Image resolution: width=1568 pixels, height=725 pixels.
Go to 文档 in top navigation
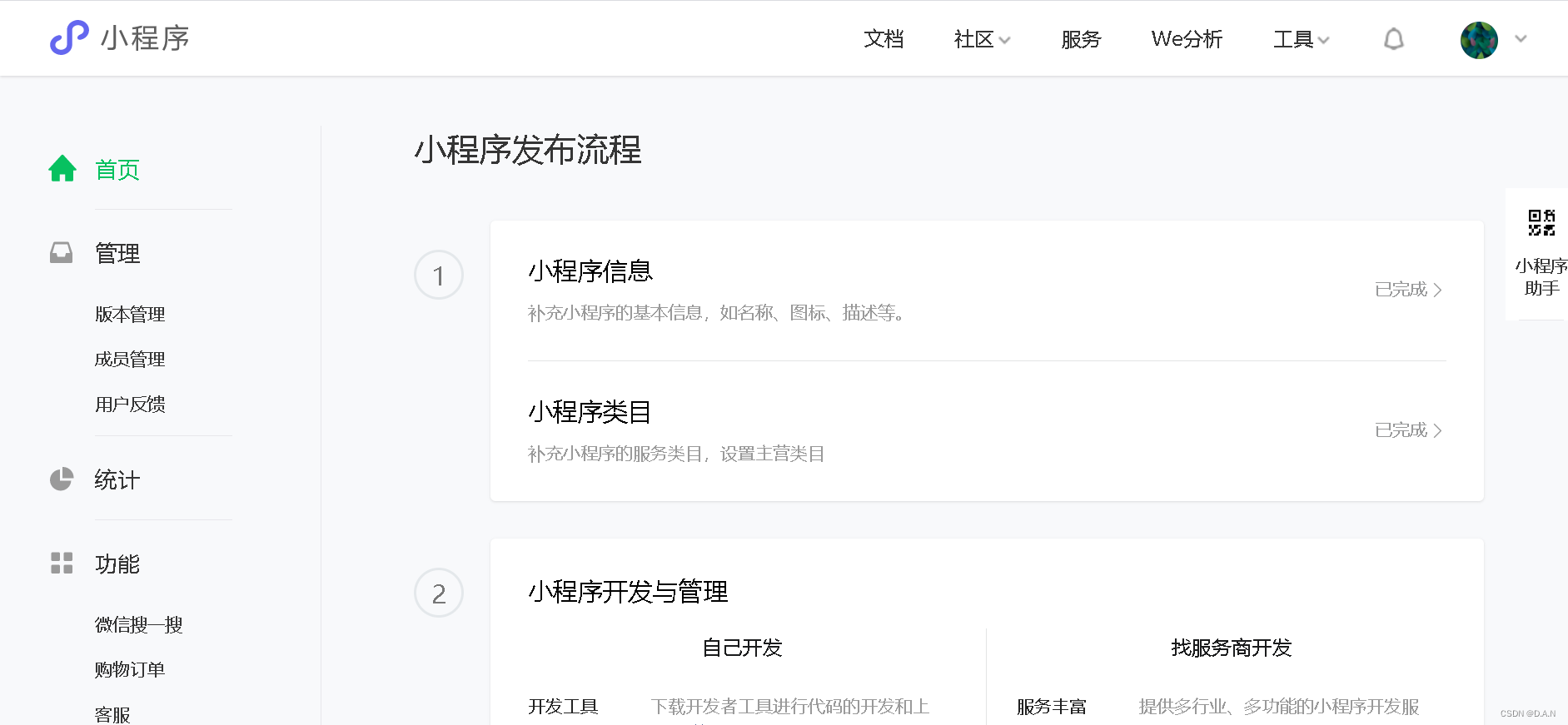[884, 39]
